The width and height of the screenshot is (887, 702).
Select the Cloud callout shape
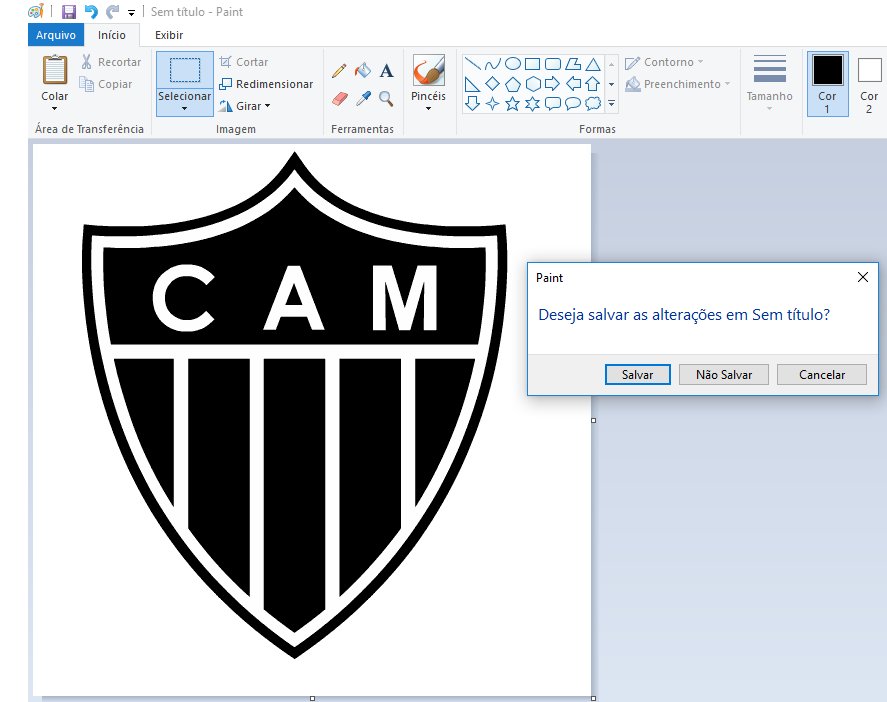593,104
